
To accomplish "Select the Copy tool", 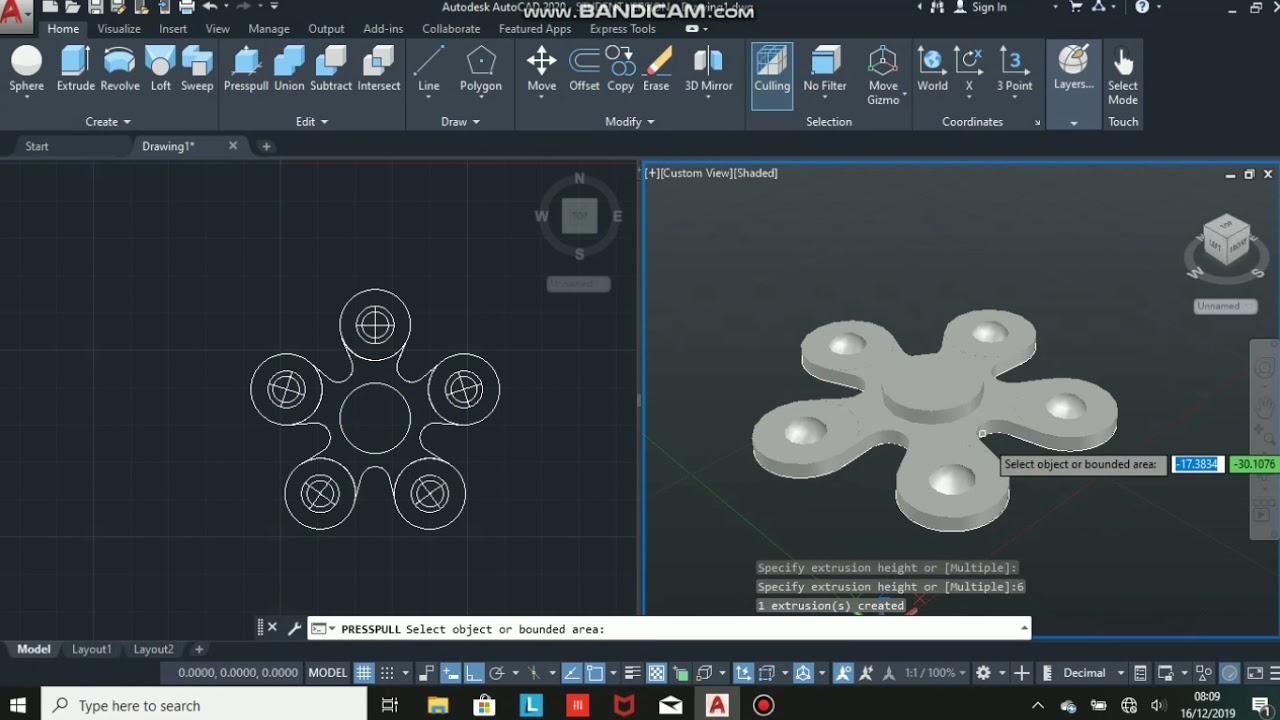I will [621, 70].
